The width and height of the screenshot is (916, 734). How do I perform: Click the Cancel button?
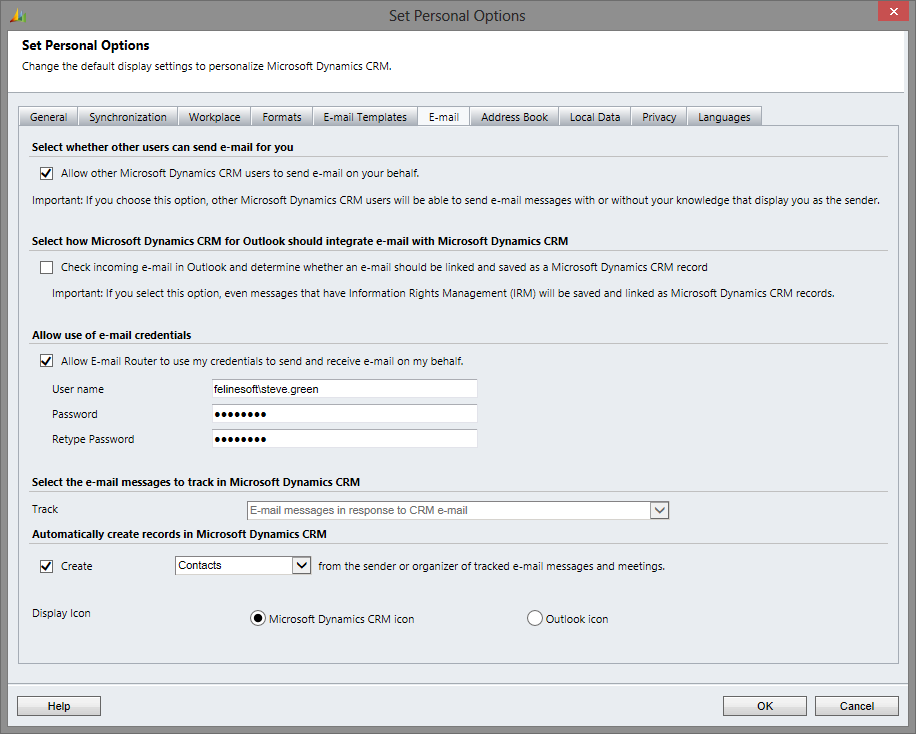click(856, 706)
